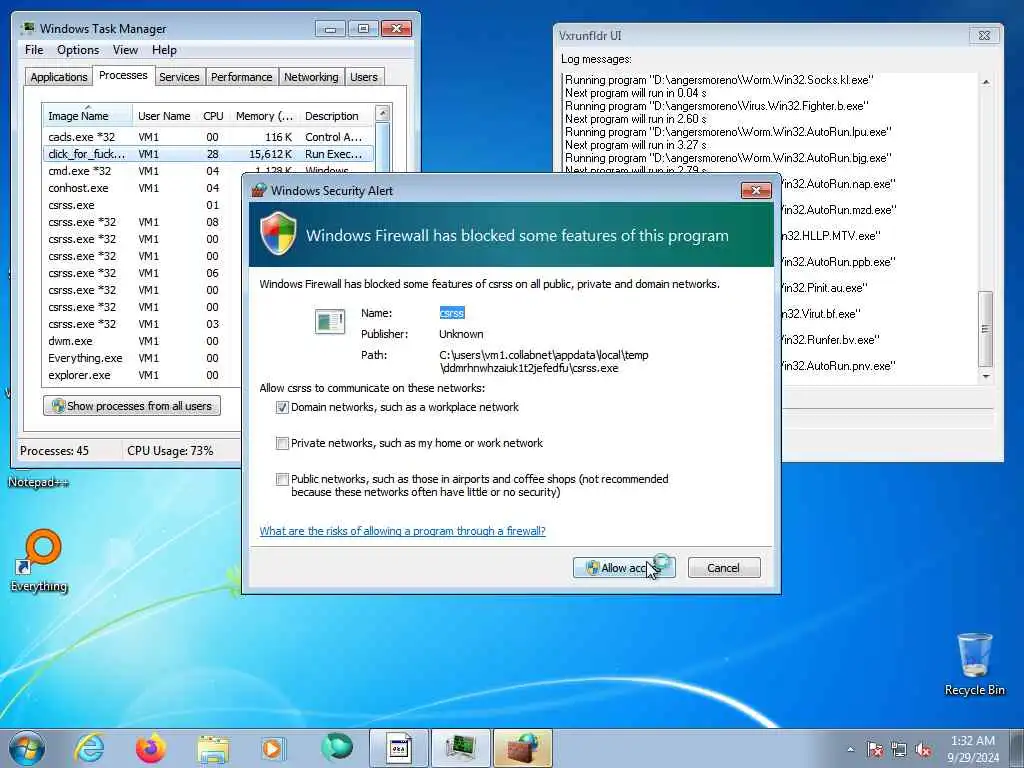The height and width of the screenshot is (768, 1024).
Task: Close the Vxrunfldr UI window
Action: (x=984, y=35)
